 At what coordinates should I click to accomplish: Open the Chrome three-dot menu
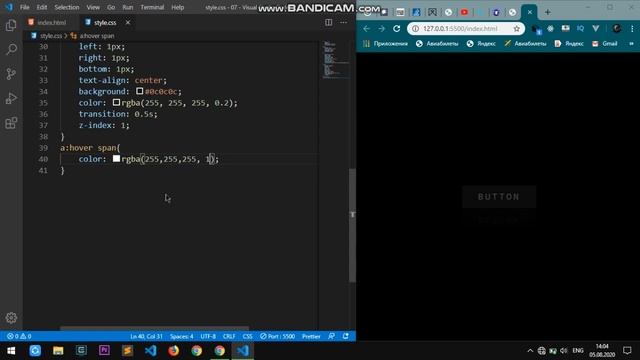pos(632,29)
